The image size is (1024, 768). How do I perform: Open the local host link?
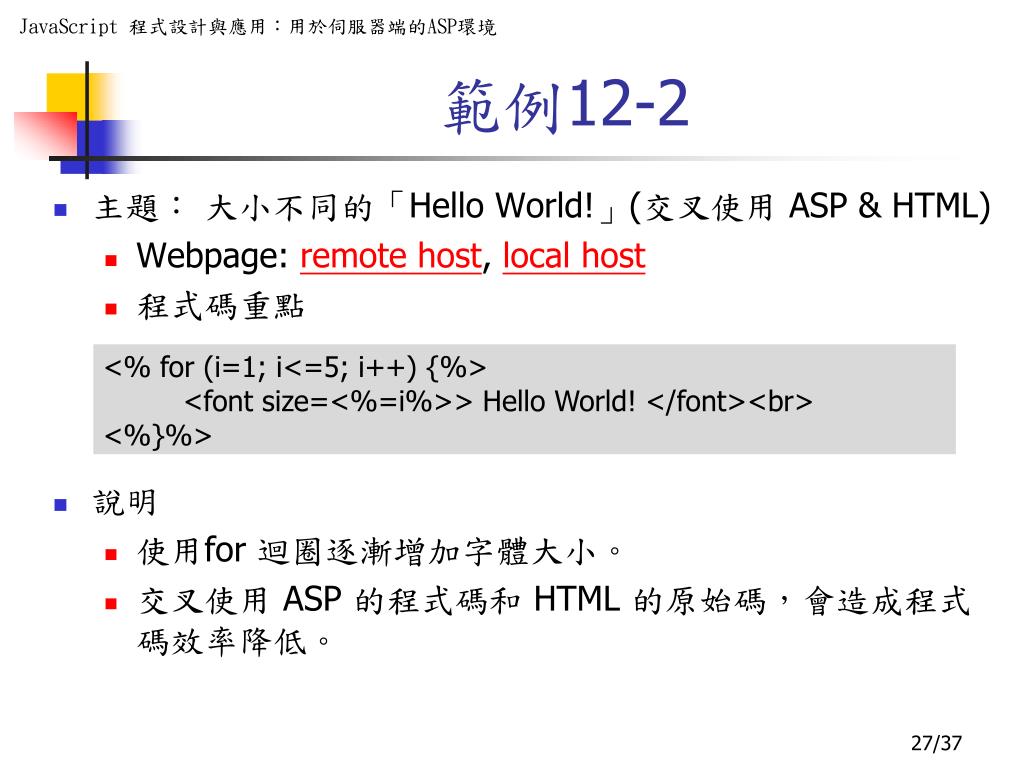coord(574,255)
